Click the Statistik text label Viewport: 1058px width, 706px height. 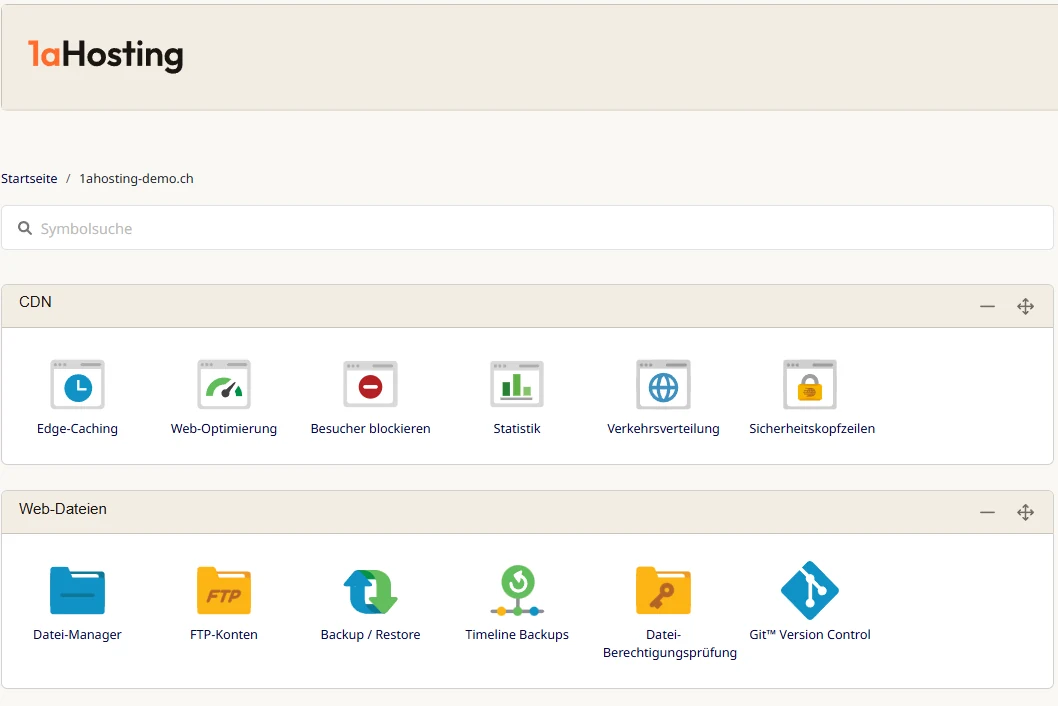point(517,429)
